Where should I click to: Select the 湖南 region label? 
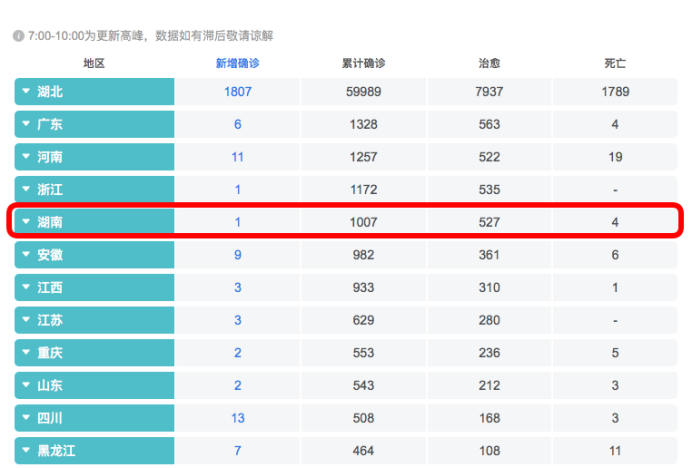(x=50, y=222)
